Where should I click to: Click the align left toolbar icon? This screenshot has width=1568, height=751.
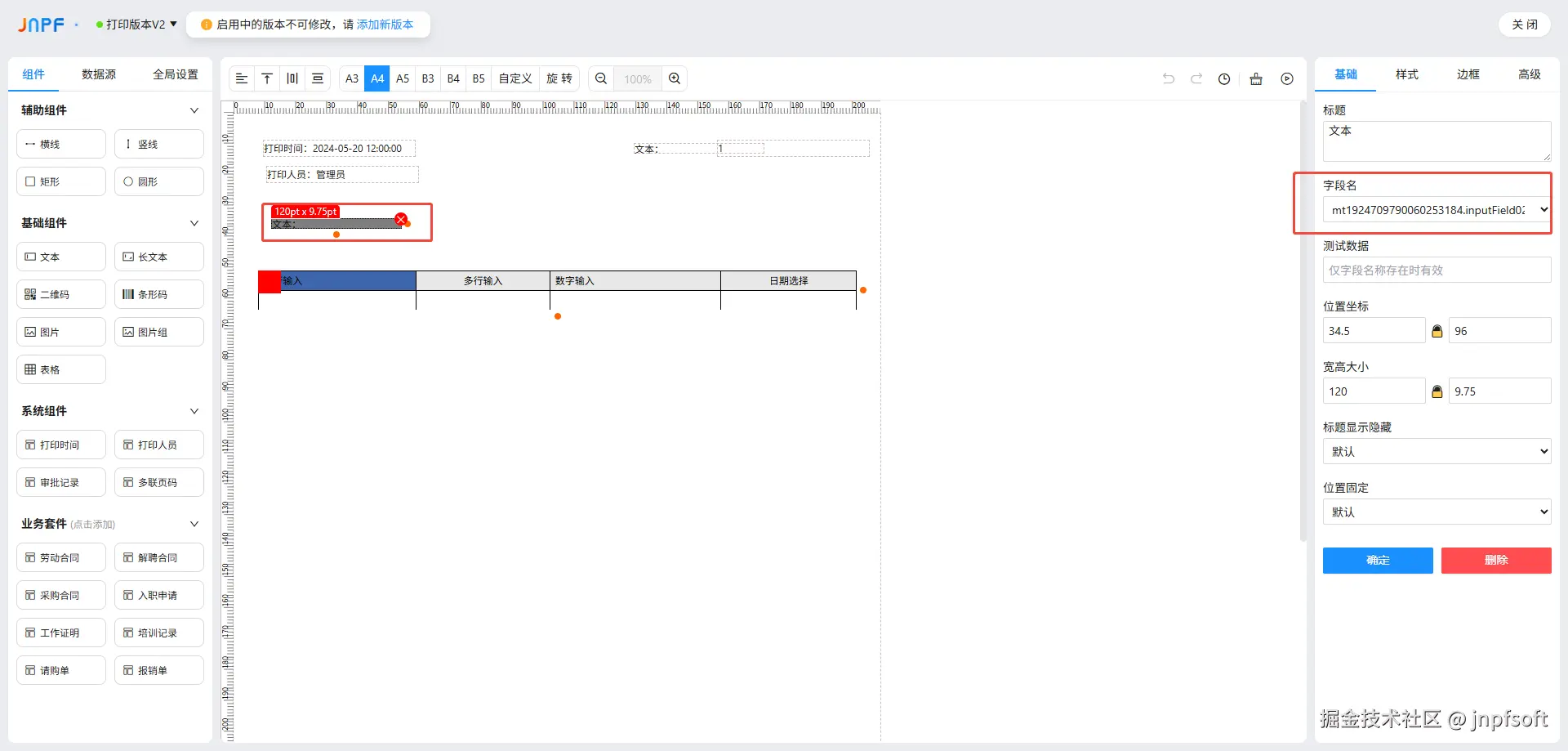pos(242,78)
